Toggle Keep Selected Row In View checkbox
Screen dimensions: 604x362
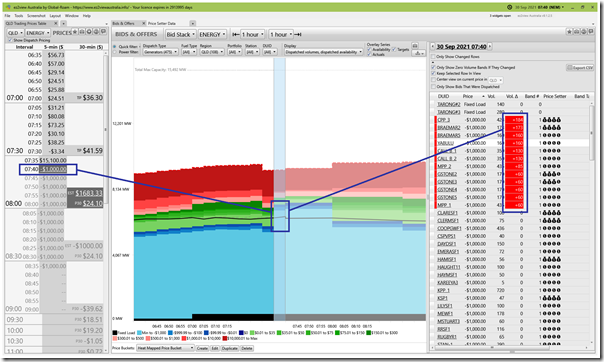tap(433, 73)
